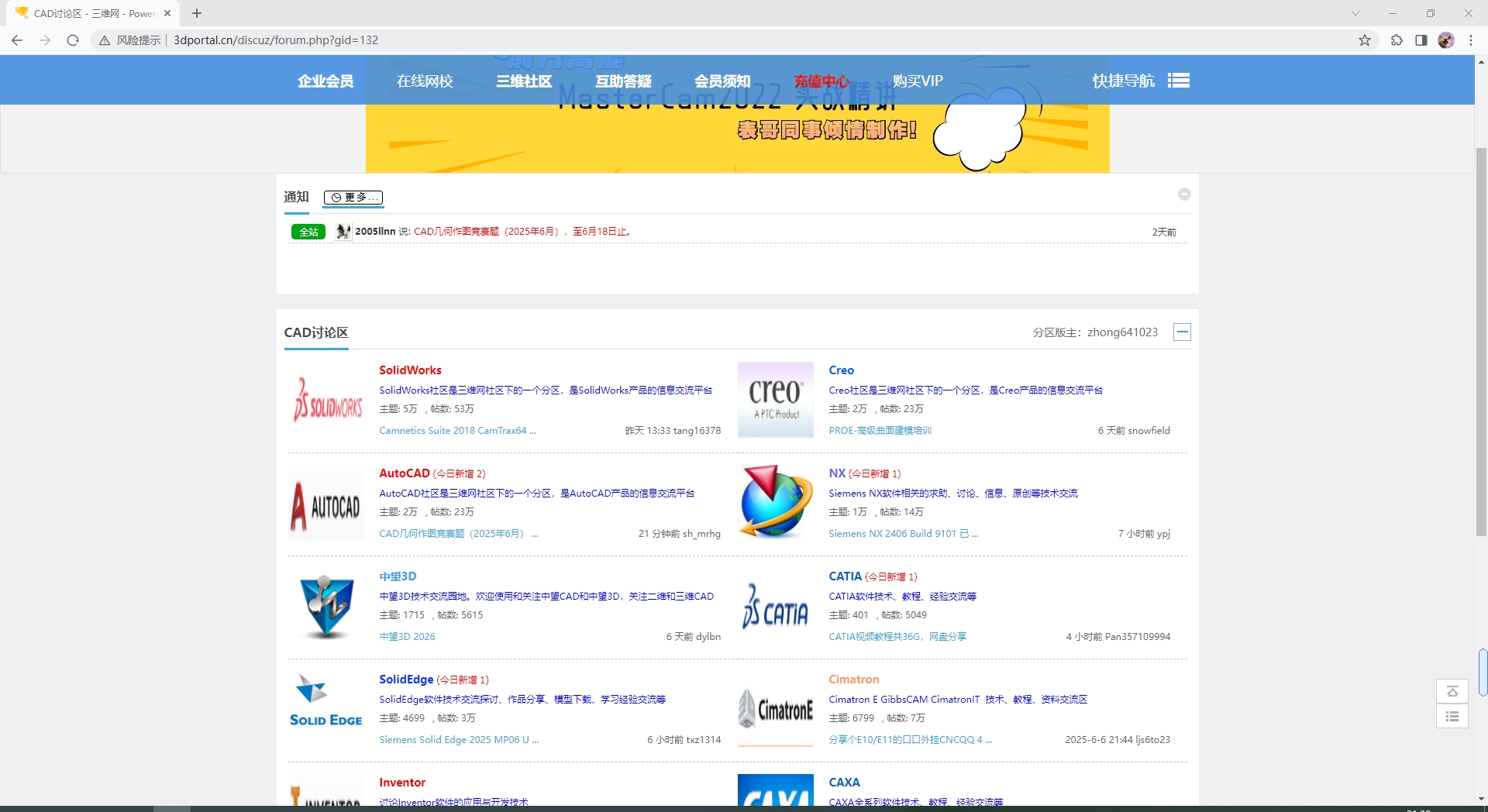Open the PROE-高级曲面建模培训 post
The image size is (1488, 812).
coord(880,431)
